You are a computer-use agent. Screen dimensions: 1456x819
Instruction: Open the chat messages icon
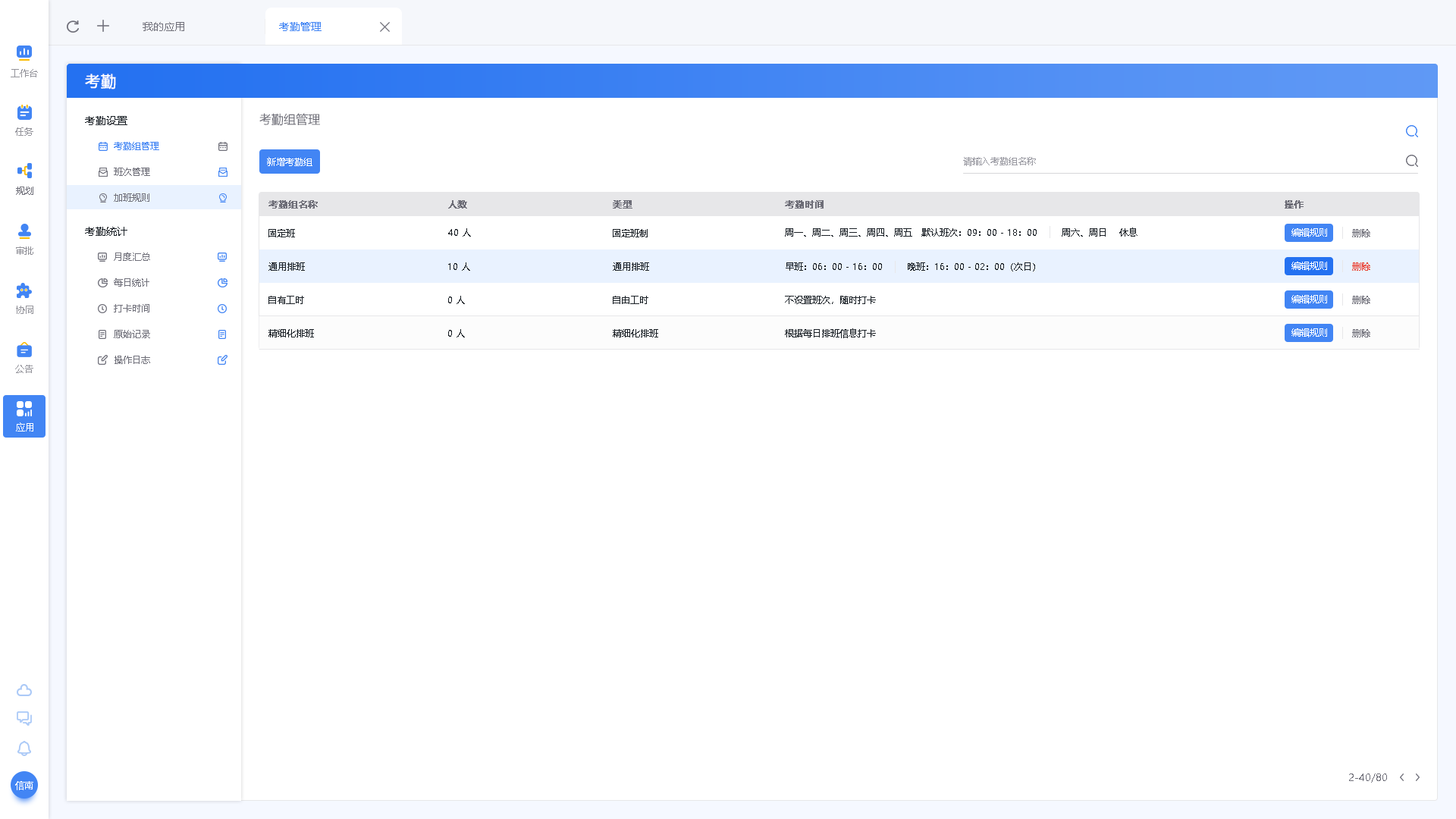coord(24,718)
